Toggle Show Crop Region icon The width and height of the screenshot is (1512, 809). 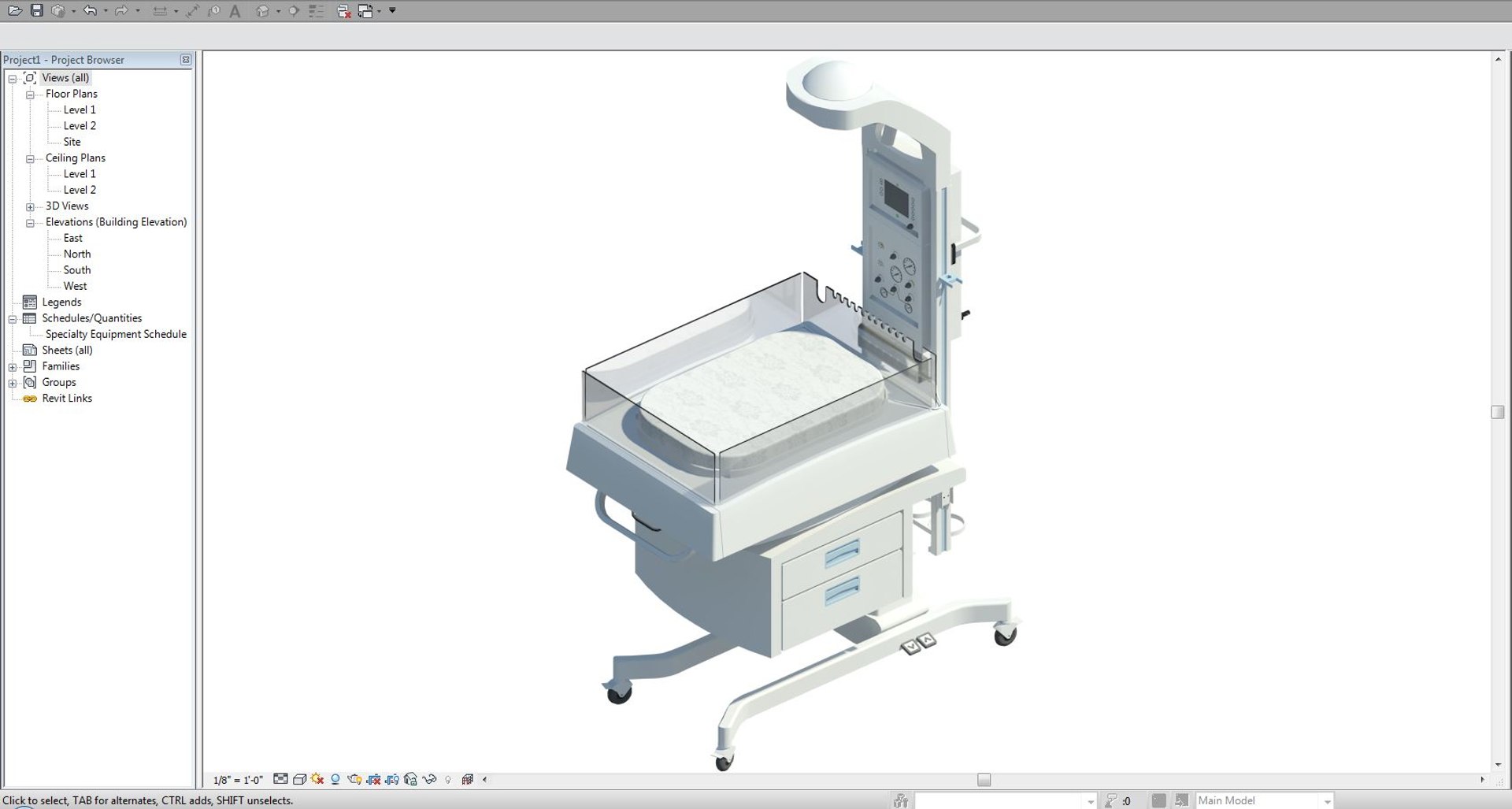click(391, 779)
